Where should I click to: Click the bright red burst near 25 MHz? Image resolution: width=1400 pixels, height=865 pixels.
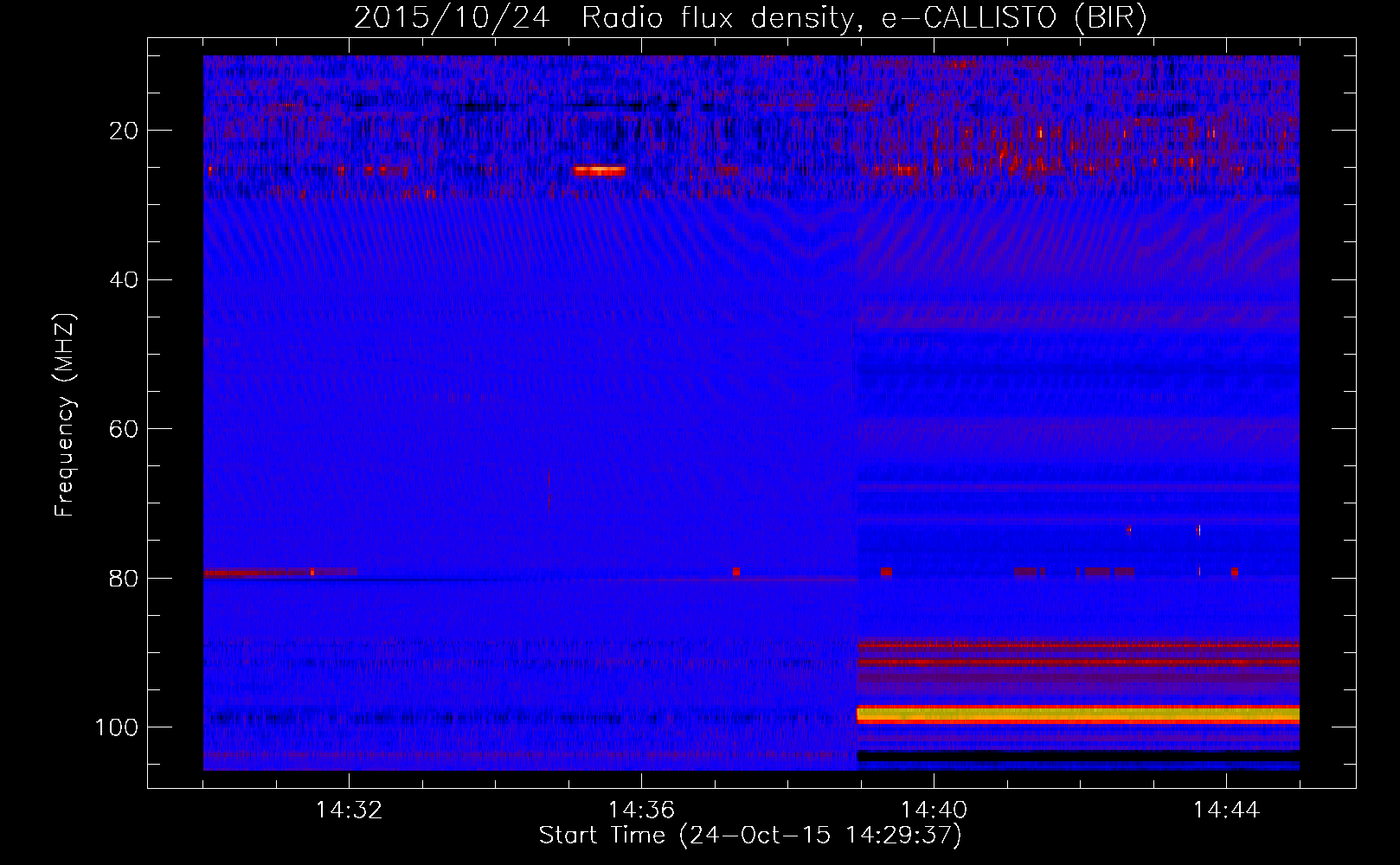pos(600,171)
